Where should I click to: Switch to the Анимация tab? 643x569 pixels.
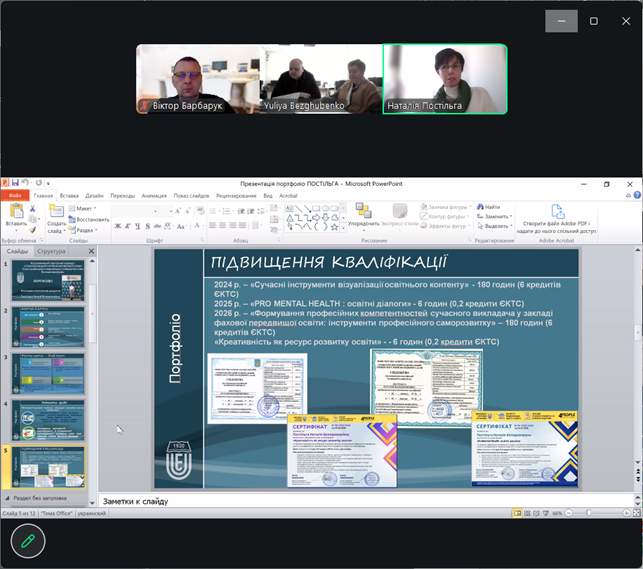click(x=154, y=196)
